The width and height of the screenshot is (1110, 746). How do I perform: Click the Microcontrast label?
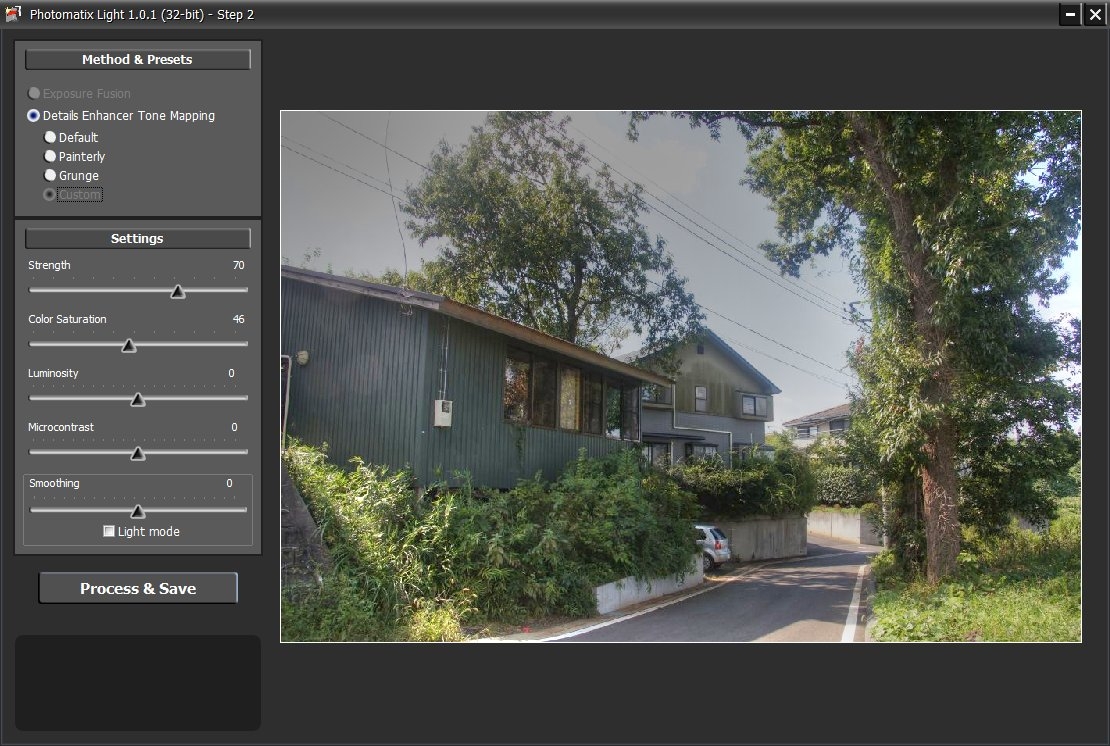(x=61, y=427)
